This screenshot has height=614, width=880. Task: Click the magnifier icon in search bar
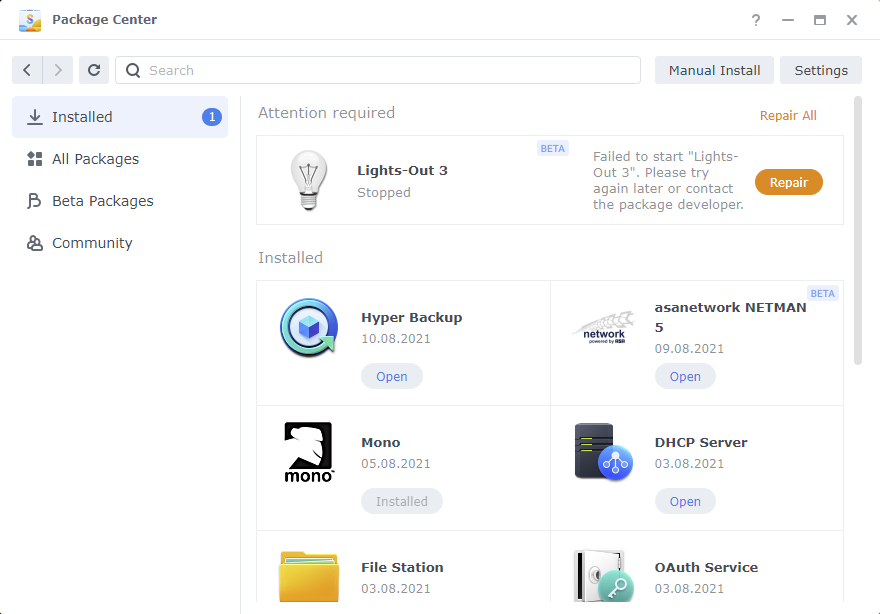point(133,70)
